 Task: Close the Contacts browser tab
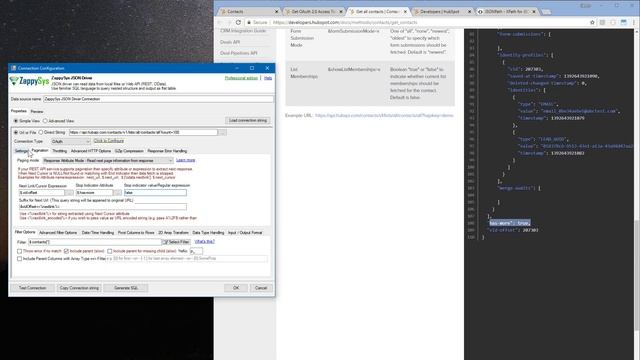tap(276, 12)
